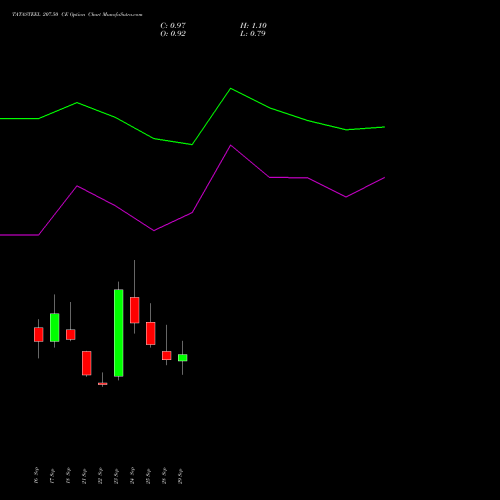The image size is (500, 500).
Task: Select the 21 Sep date label
Action: tap(84, 476)
